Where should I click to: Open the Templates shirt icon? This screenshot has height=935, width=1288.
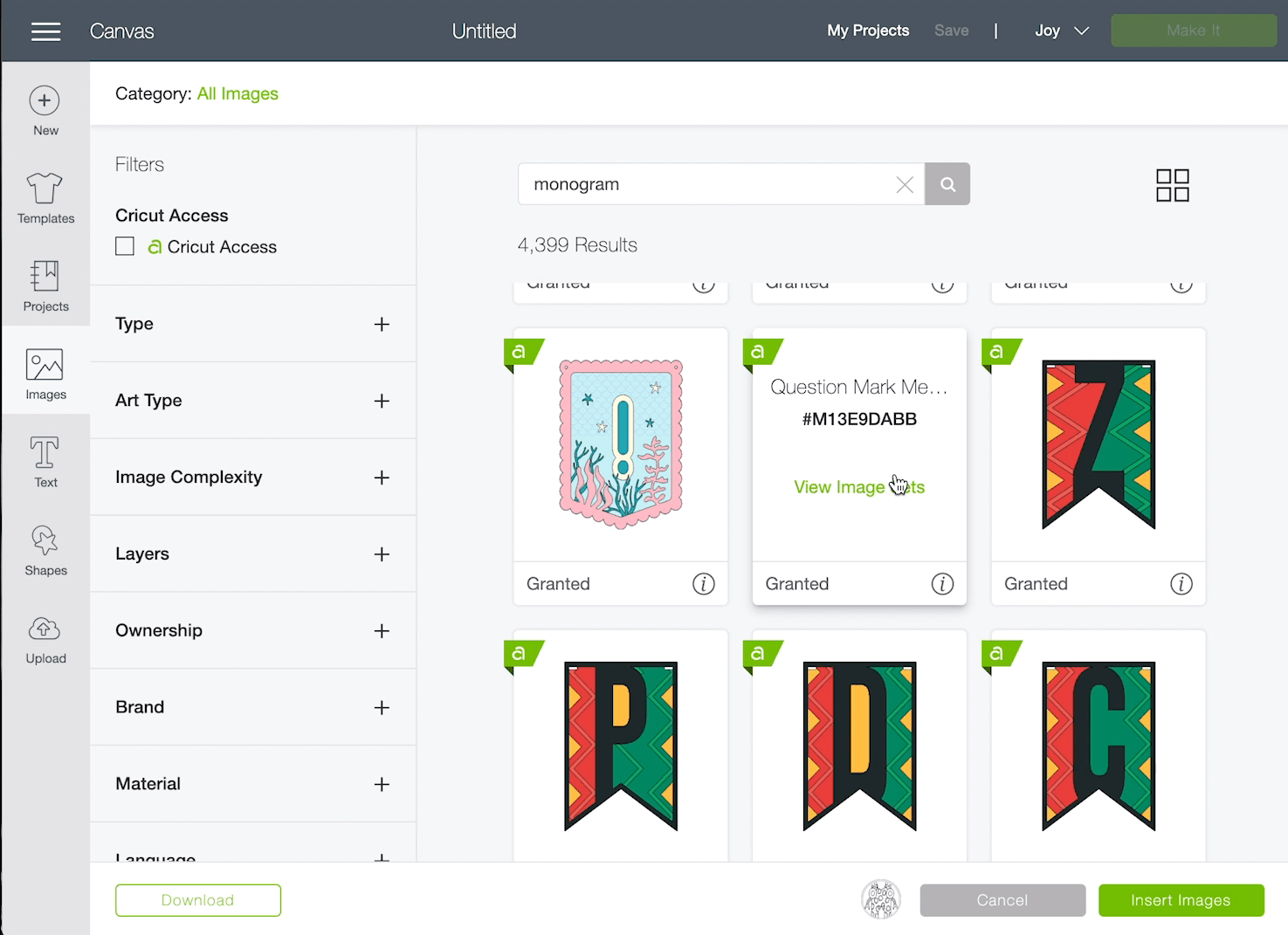(x=45, y=188)
